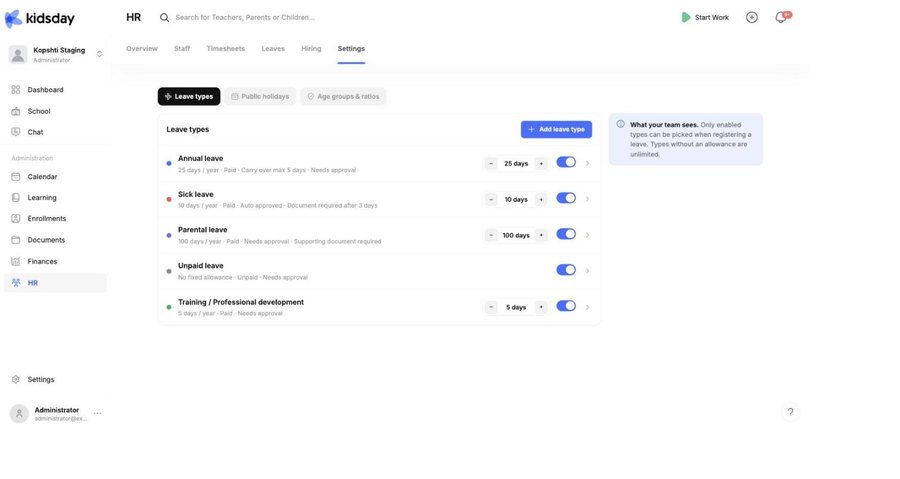Click the 10 days Sick leave value

coord(516,199)
